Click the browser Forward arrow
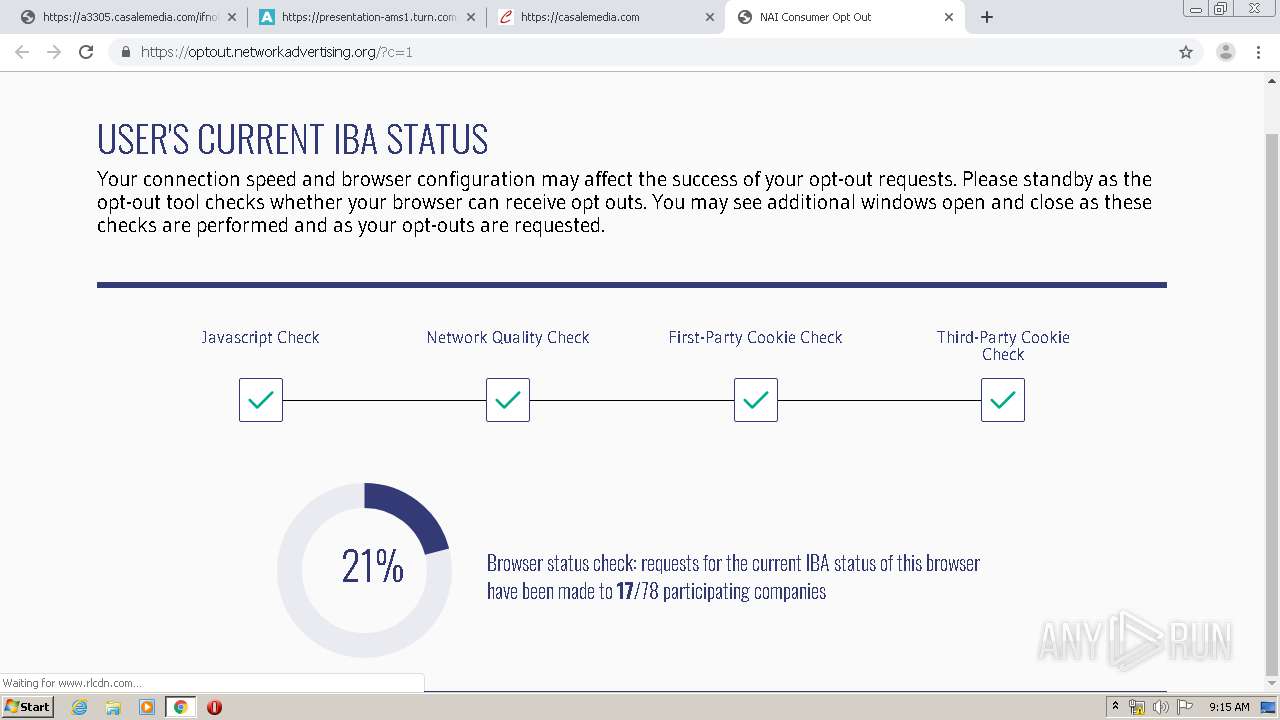Screen dimensions: 1280x720 [54, 52]
